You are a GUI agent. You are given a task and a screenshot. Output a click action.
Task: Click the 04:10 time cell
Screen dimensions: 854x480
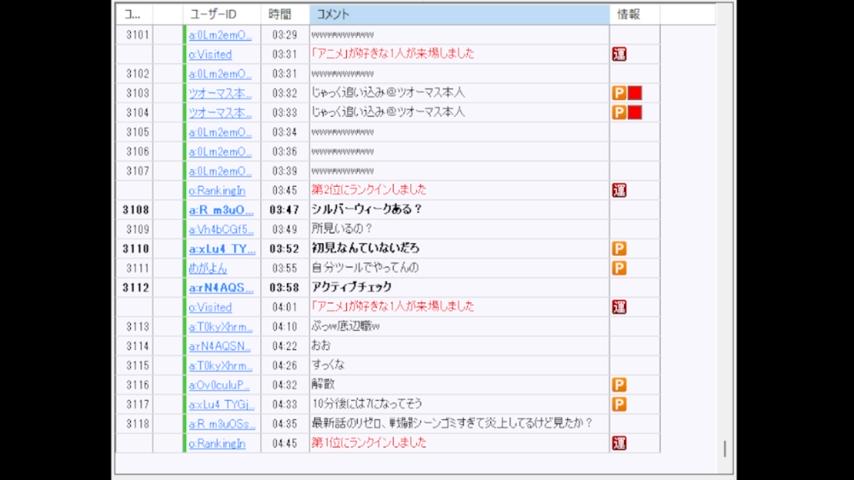284,327
